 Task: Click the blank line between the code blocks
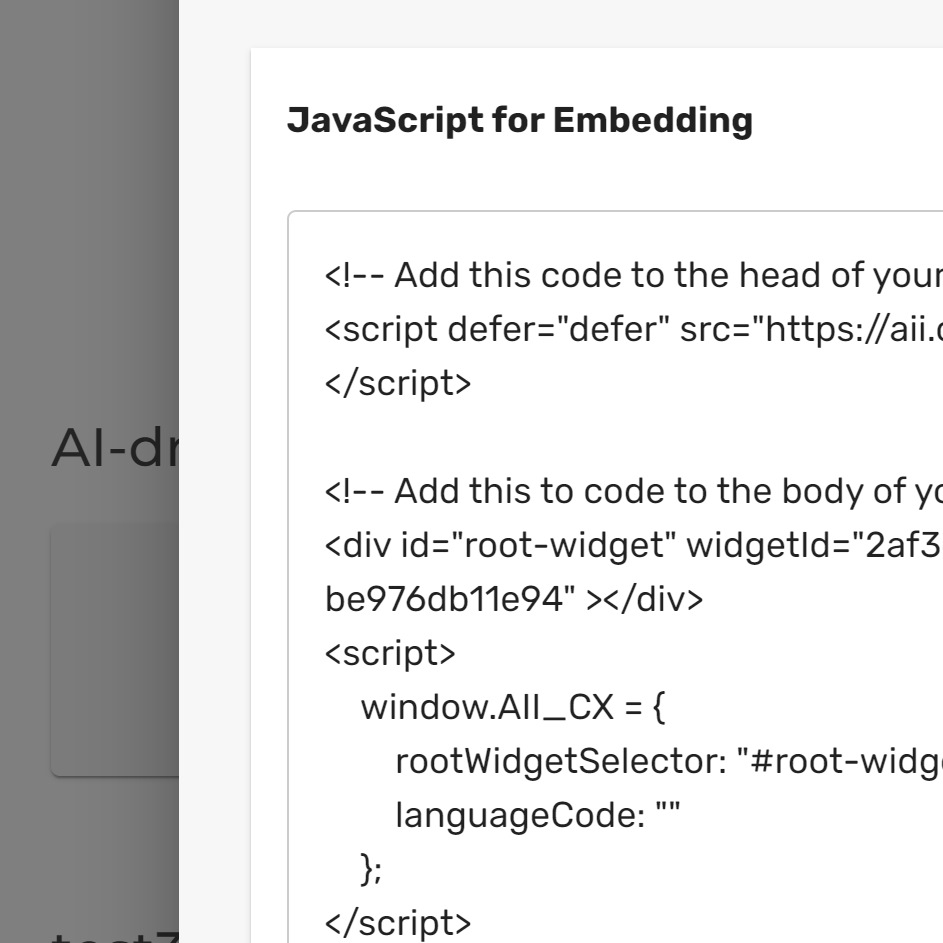[x=600, y=437]
